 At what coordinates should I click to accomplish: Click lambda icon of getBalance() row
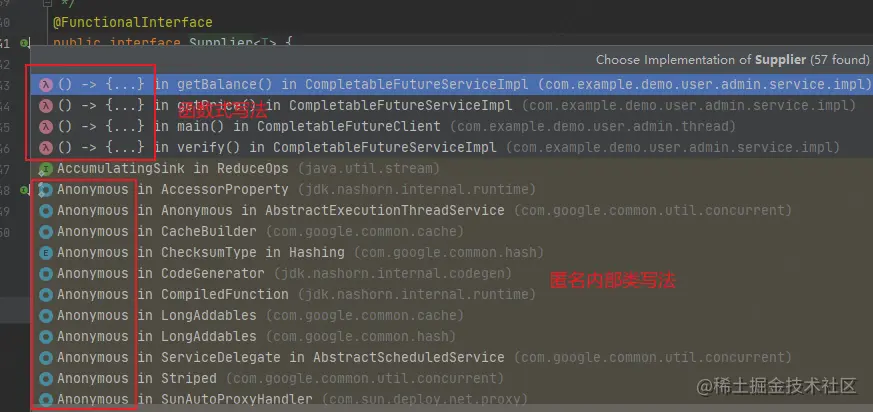(x=46, y=85)
